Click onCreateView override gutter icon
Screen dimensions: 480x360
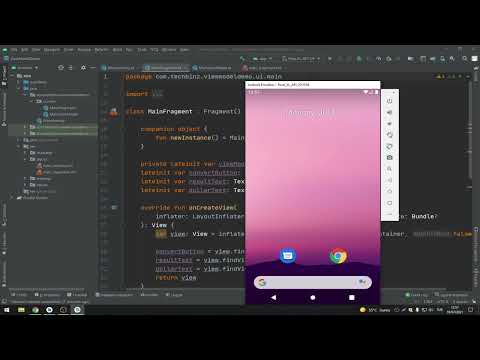[x=114, y=207]
